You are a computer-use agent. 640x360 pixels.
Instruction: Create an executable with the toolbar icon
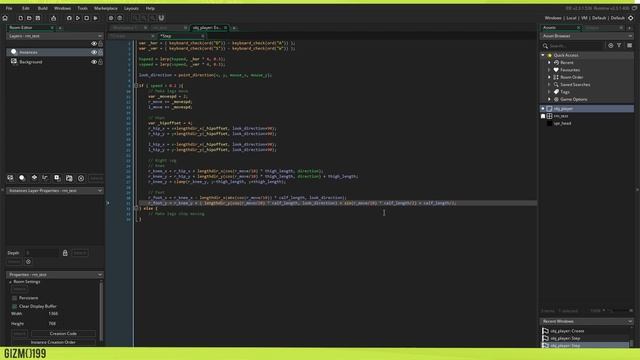click(x=53, y=18)
